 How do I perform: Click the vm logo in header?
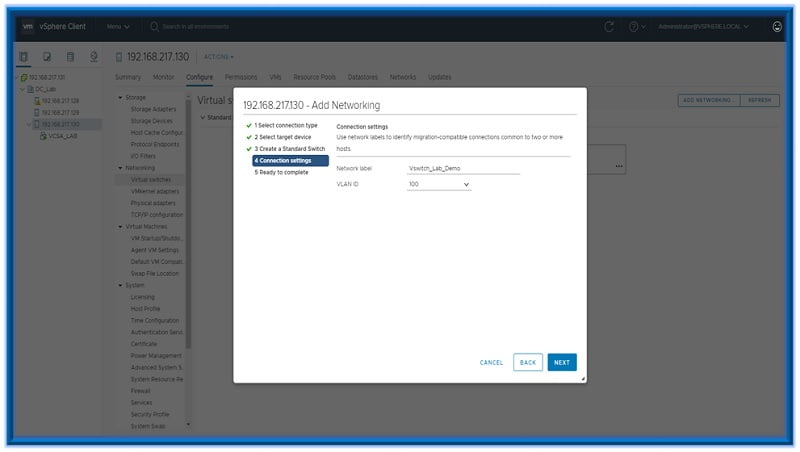coord(28,26)
